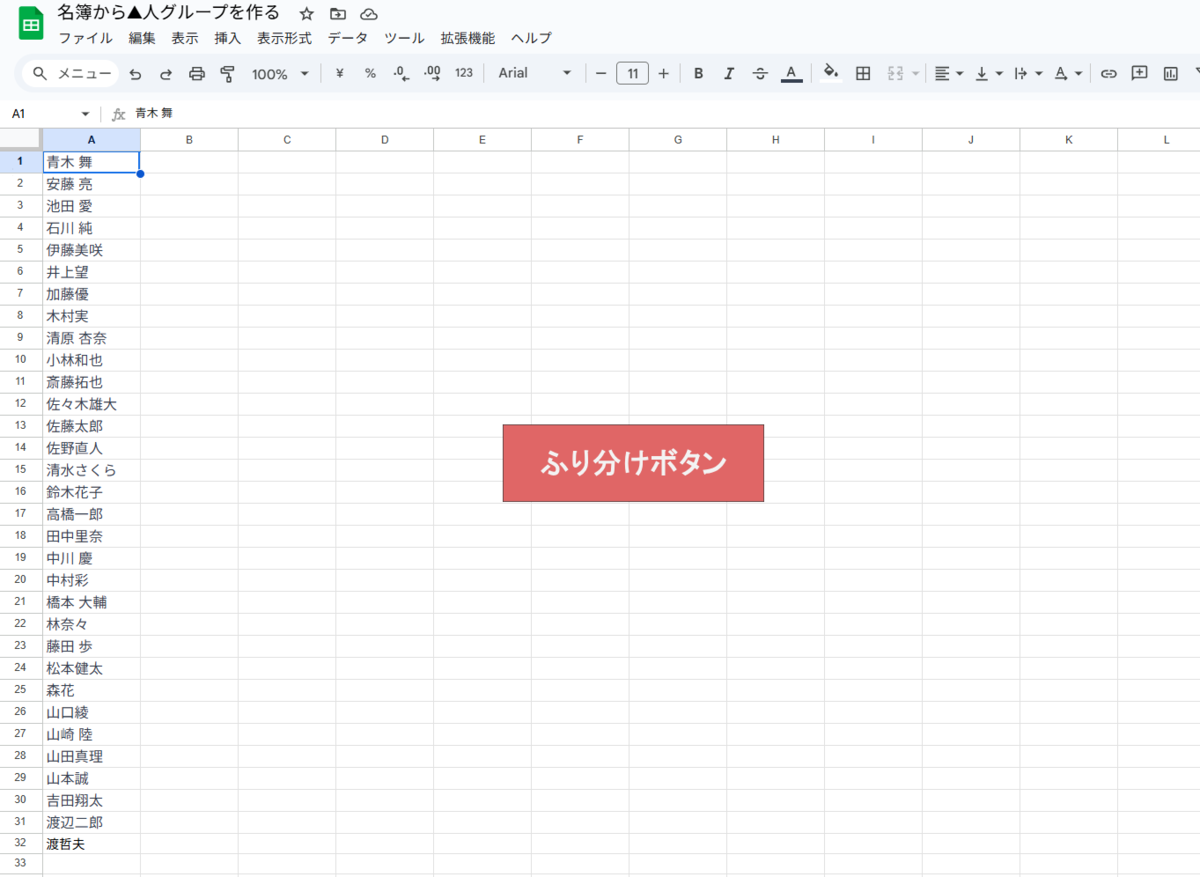The image size is (1200, 877).
Task: Activate the paint format roller
Action: [x=227, y=73]
